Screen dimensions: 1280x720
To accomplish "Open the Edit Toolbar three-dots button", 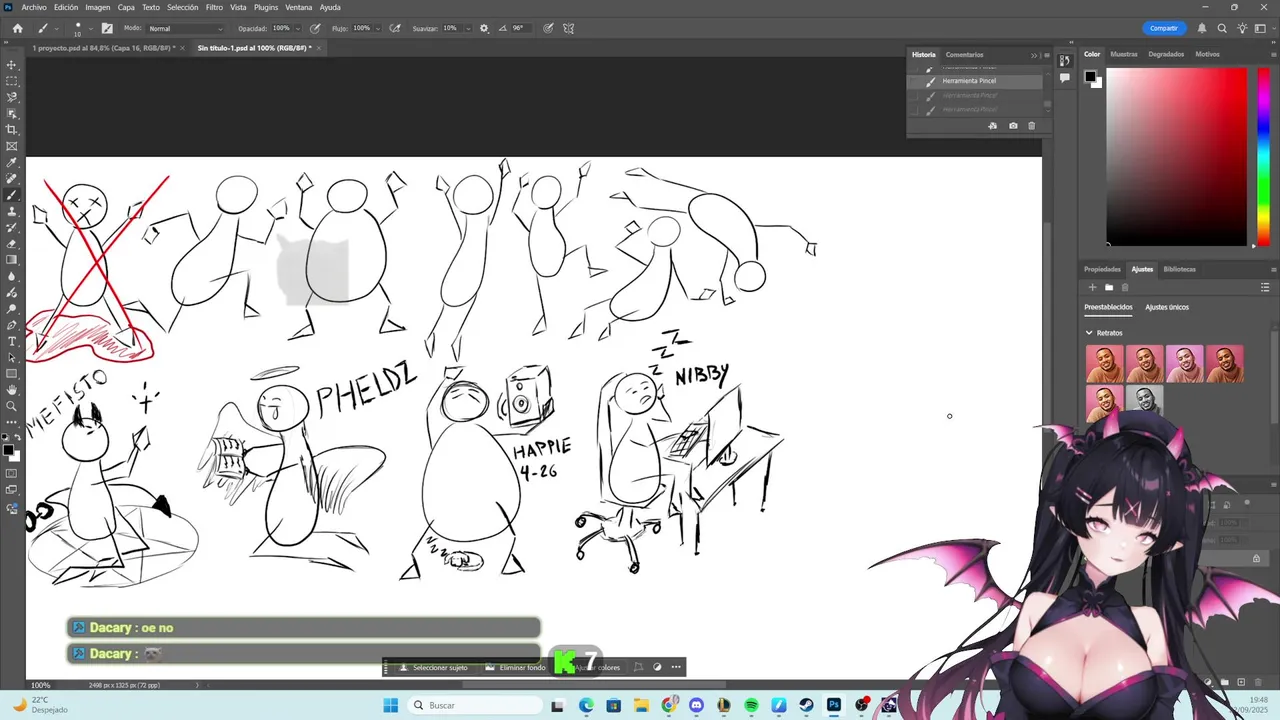I will pos(12,422).
